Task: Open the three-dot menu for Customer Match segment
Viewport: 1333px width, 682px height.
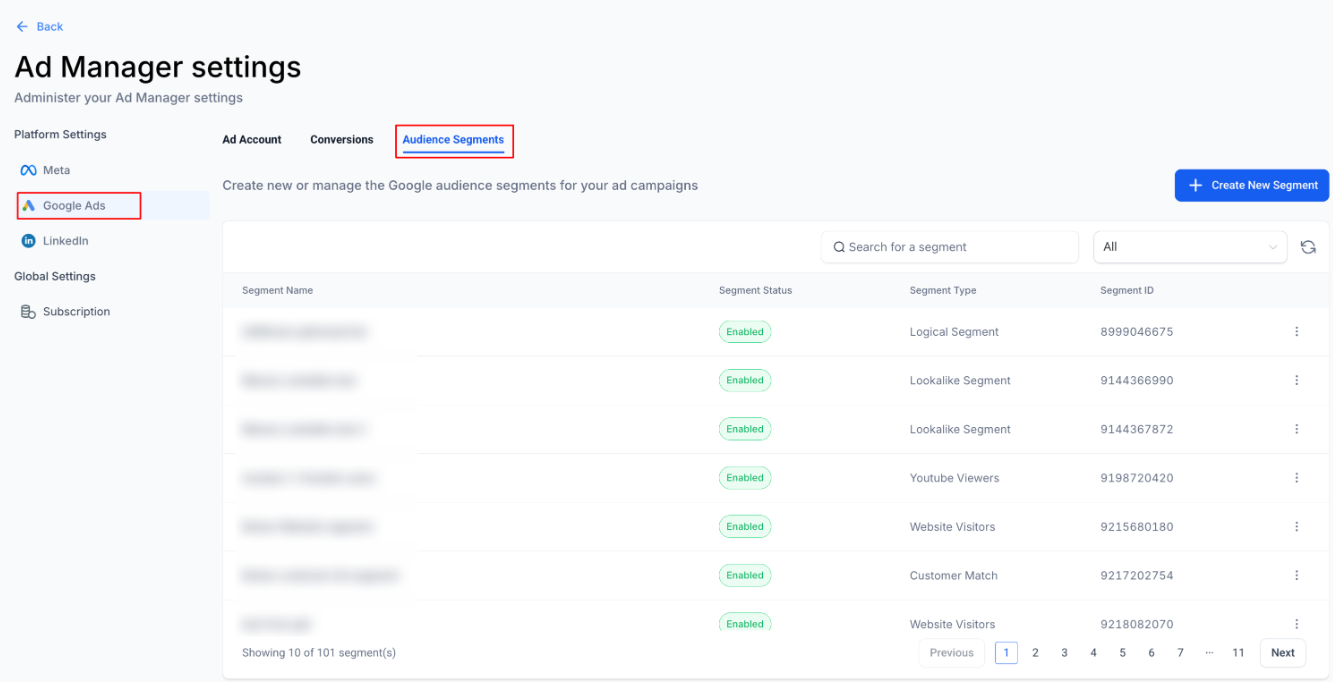Action: tap(1296, 576)
